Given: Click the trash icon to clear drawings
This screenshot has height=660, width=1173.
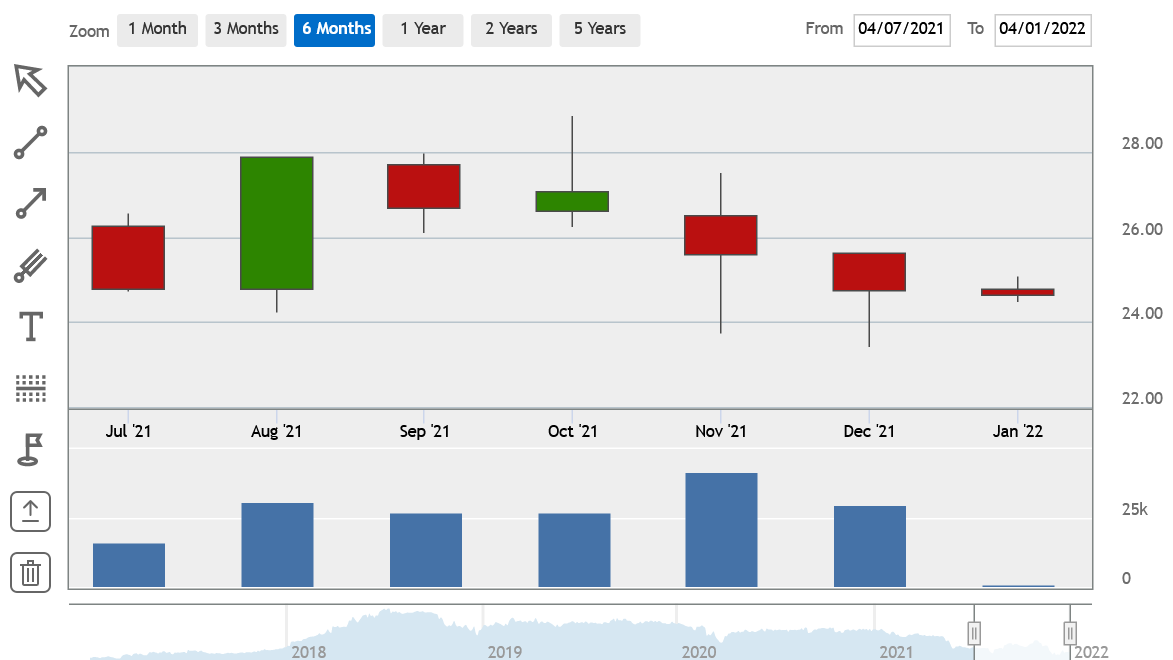Looking at the screenshot, I should 30,572.
